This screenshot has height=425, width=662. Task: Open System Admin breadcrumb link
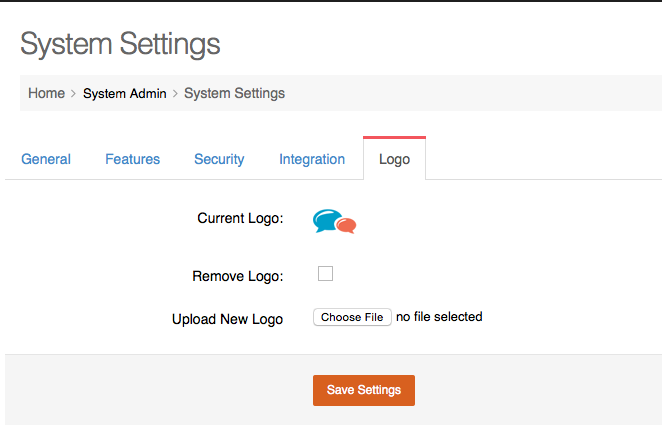pos(125,93)
